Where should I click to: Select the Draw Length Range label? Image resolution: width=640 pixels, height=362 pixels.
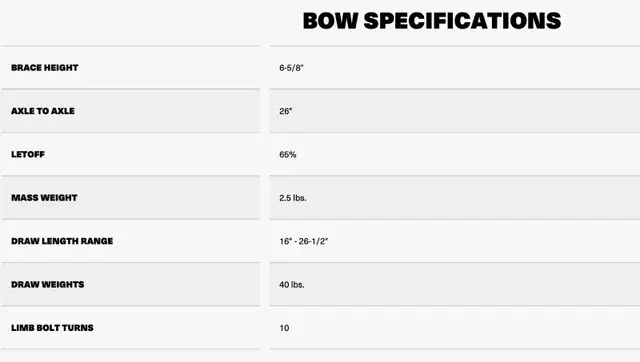pyautogui.click(x=62, y=241)
